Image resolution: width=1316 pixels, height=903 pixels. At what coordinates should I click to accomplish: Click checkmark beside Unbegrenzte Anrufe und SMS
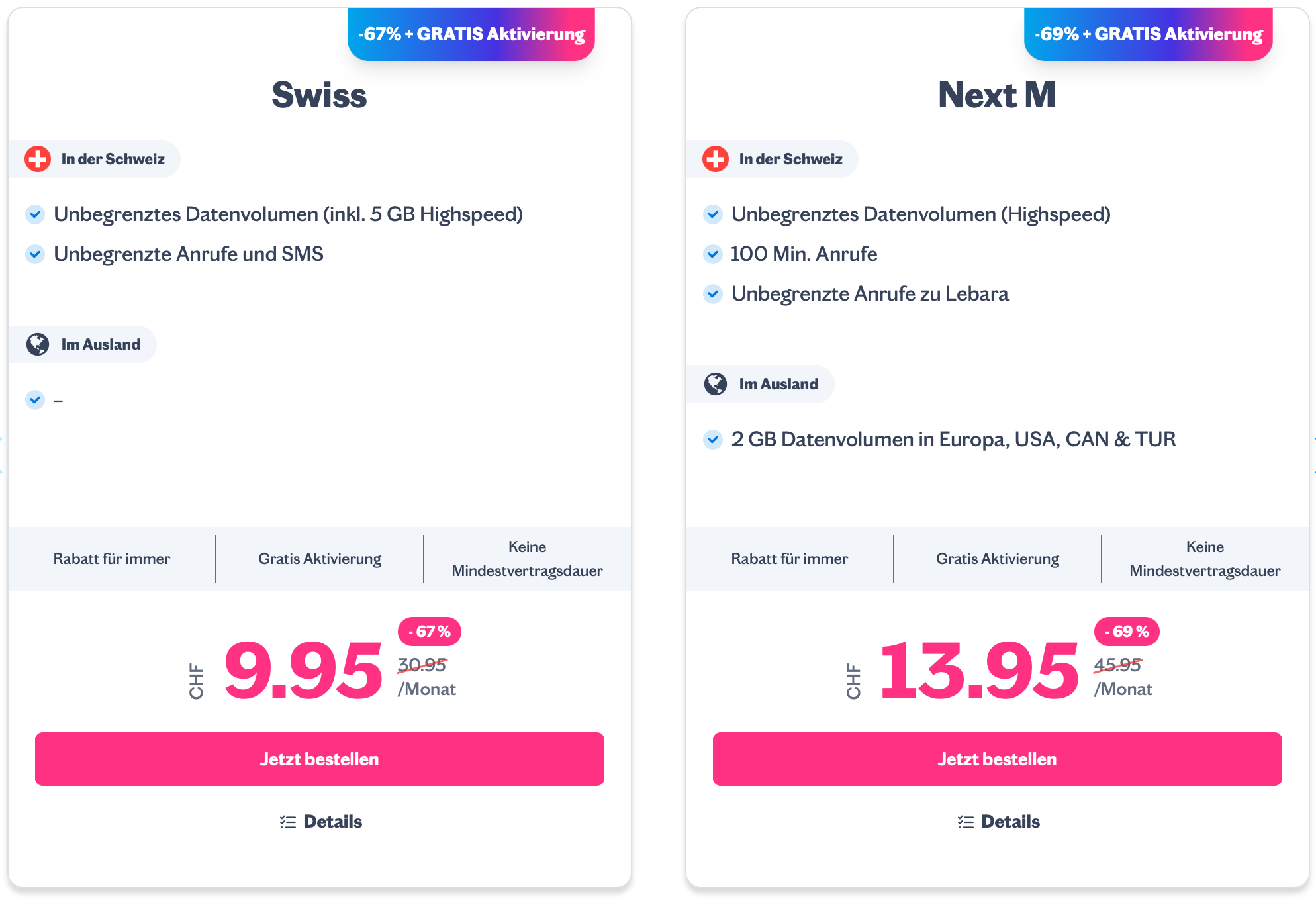coord(35,254)
